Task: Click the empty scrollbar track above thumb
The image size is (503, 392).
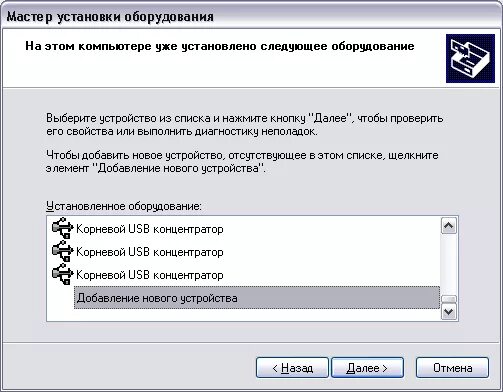Action: (449, 264)
